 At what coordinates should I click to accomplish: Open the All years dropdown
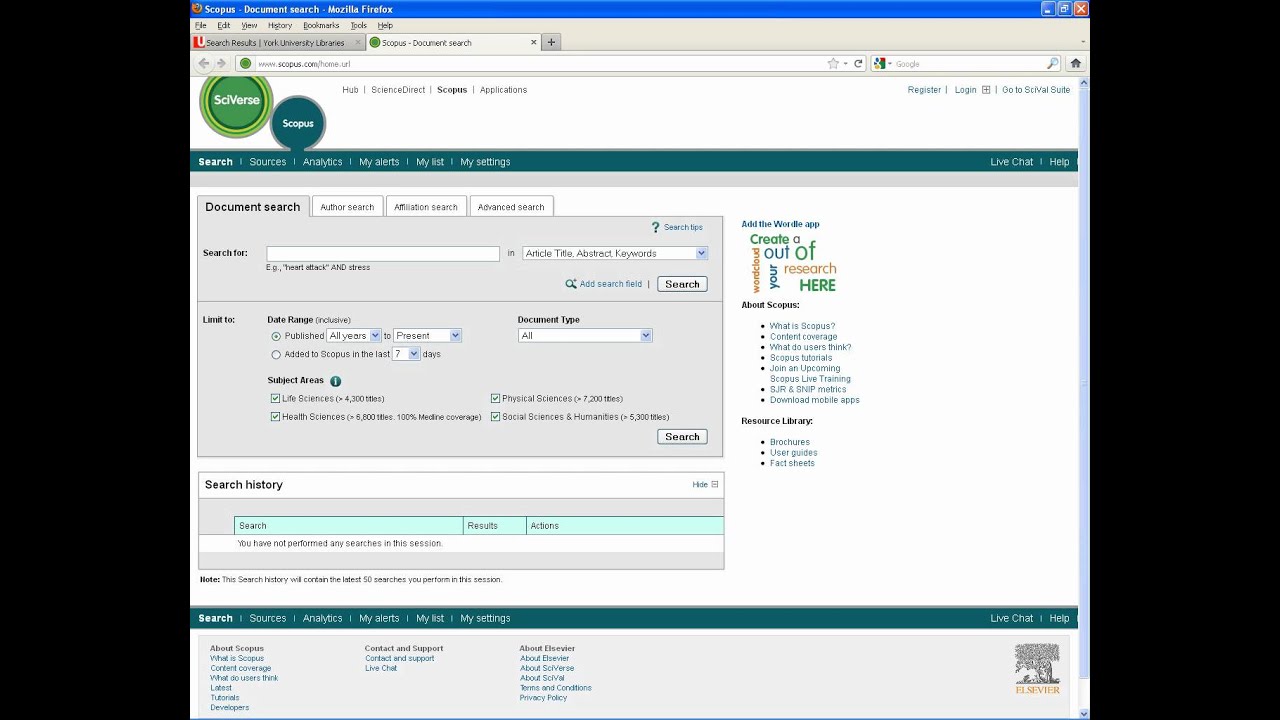tap(354, 336)
